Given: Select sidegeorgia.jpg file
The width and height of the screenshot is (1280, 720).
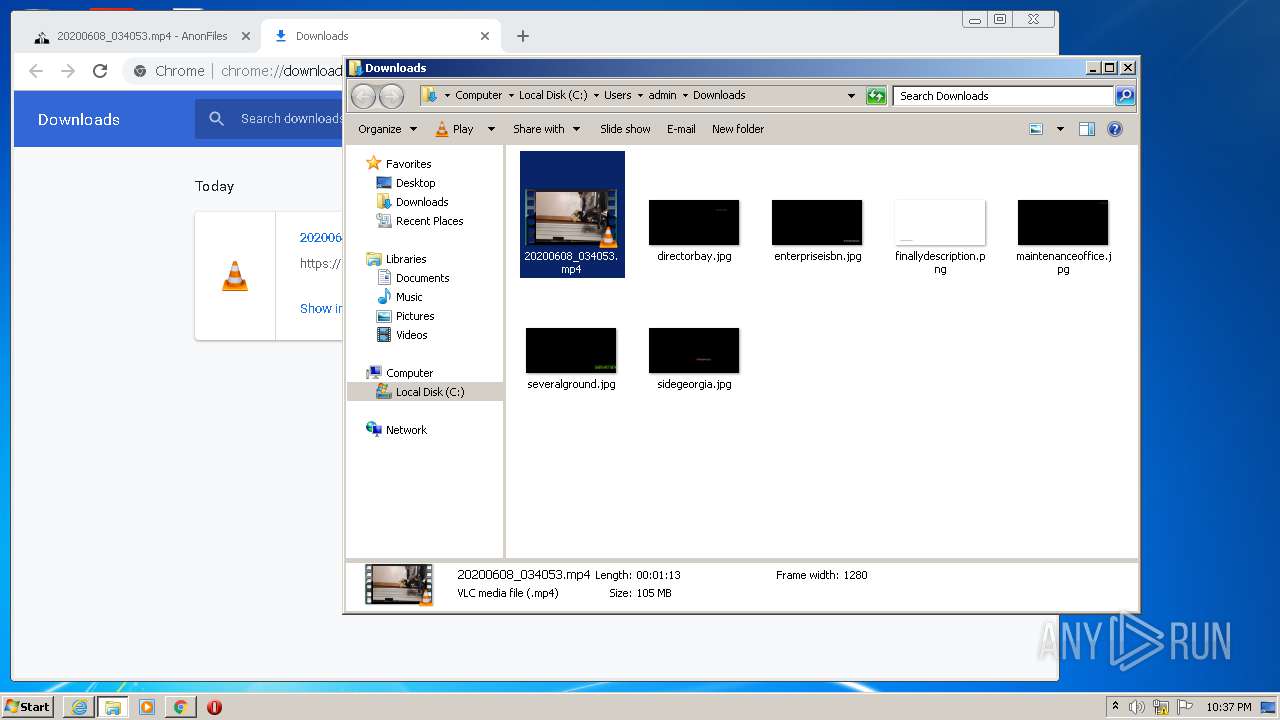Looking at the screenshot, I should coord(694,359).
